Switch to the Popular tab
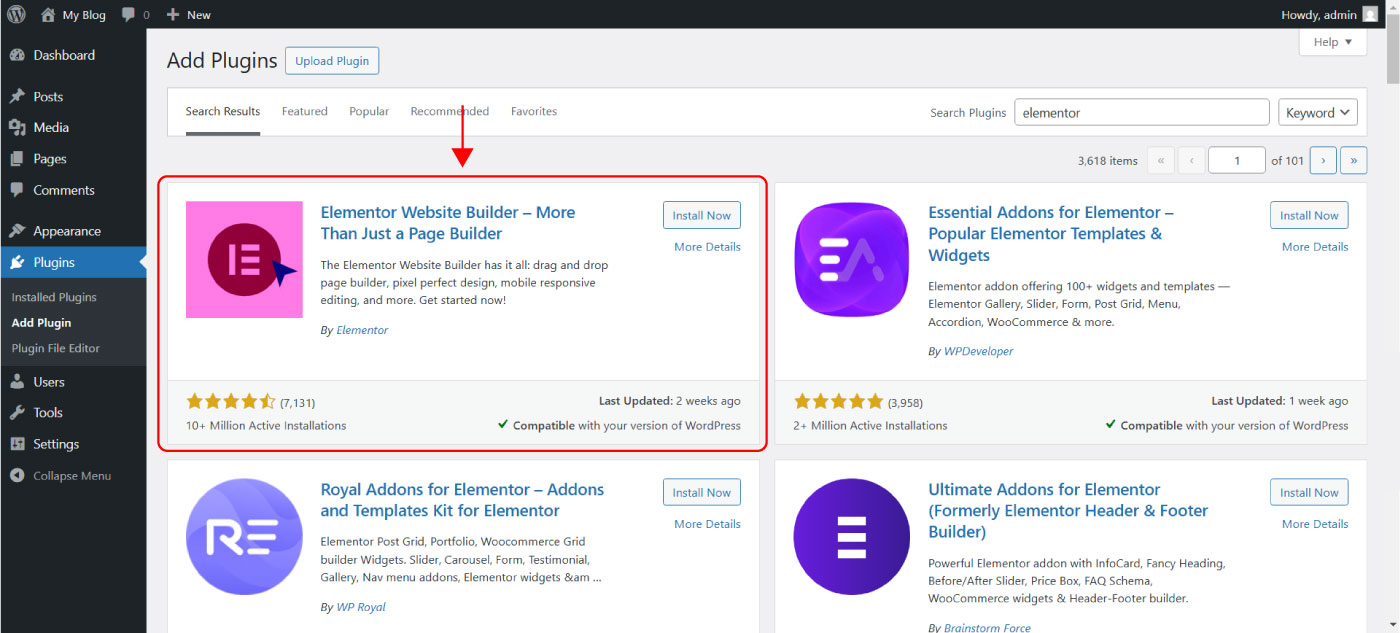 point(369,111)
